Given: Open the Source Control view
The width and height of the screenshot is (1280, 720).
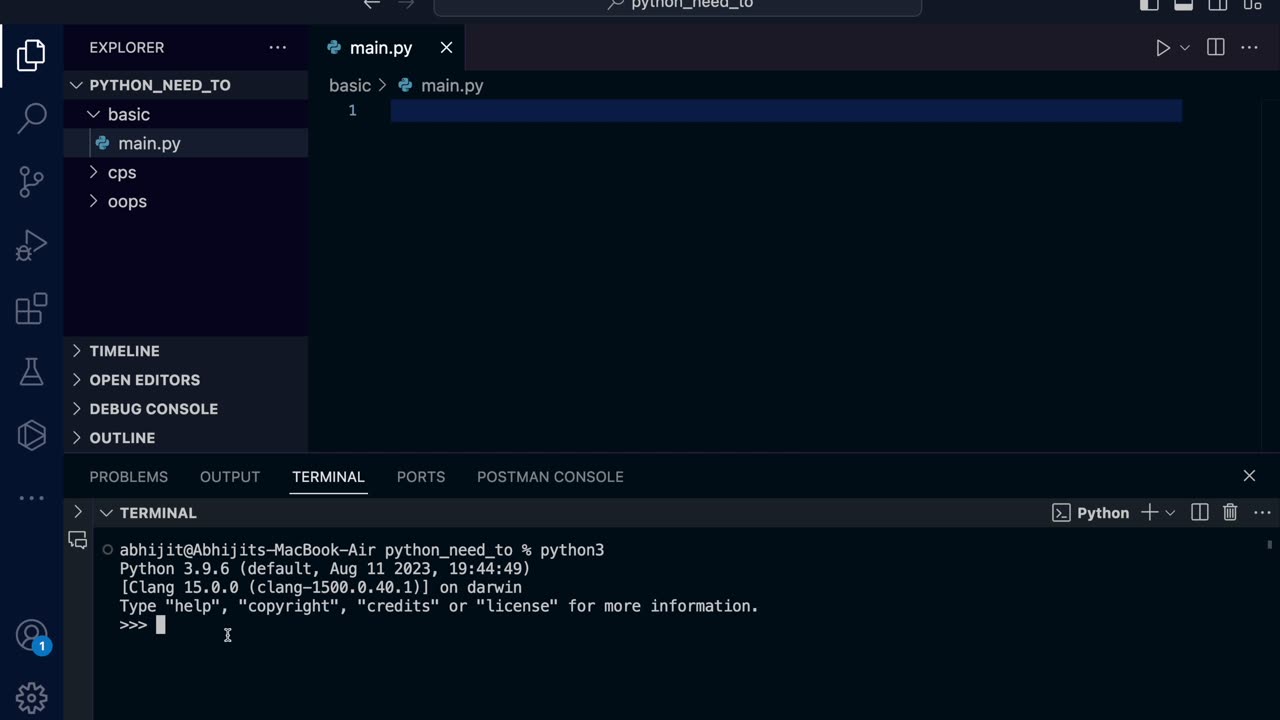Looking at the screenshot, I should (x=31, y=181).
